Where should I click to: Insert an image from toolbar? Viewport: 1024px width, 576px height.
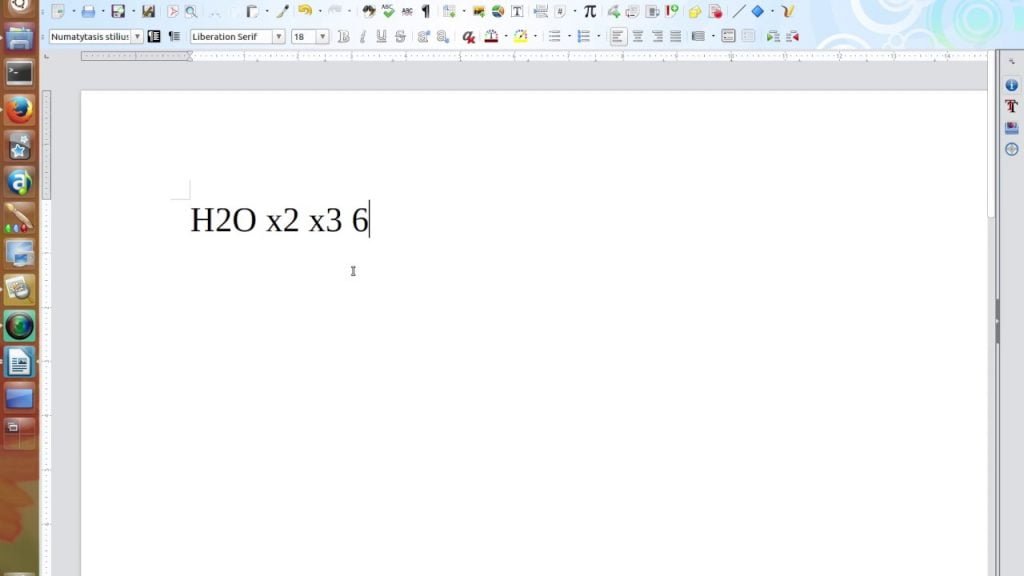pos(479,12)
